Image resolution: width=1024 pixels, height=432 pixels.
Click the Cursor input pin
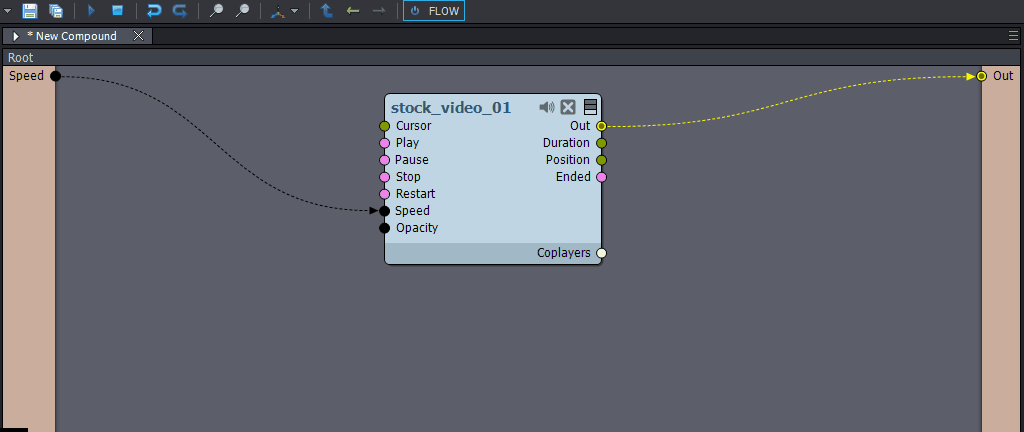385,126
